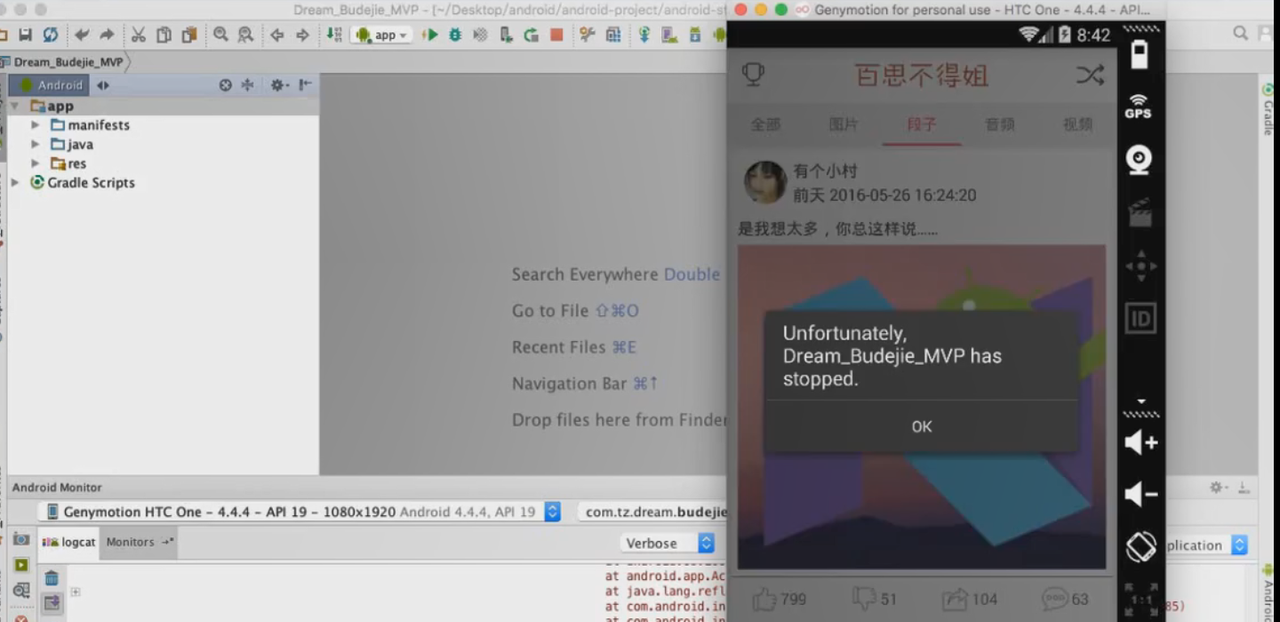Select the 段子 tab in the app

pos(921,125)
